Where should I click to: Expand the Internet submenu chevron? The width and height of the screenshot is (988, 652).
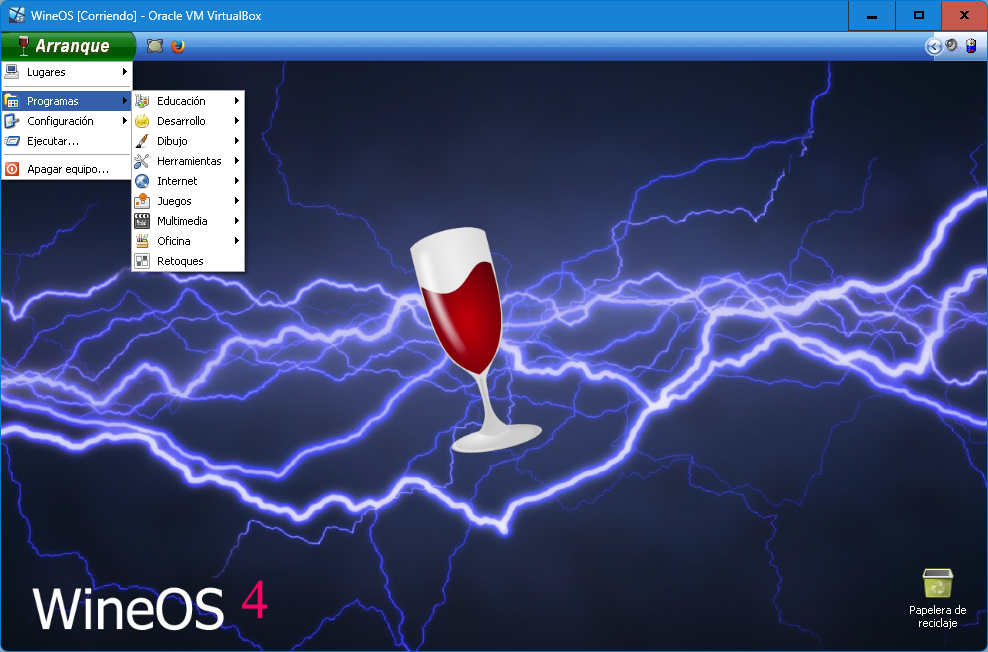coord(238,181)
